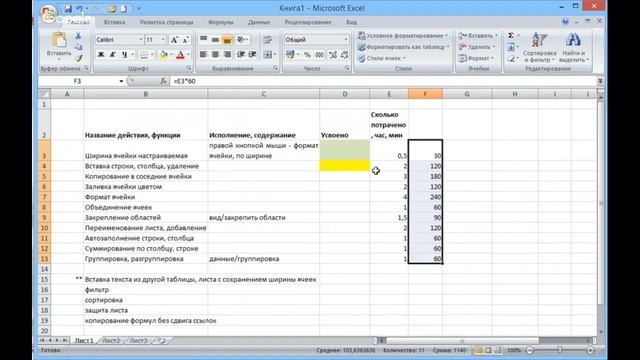Click Clear eraser icon in editing group
Viewport: 640px width, 360px height.
(511, 59)
